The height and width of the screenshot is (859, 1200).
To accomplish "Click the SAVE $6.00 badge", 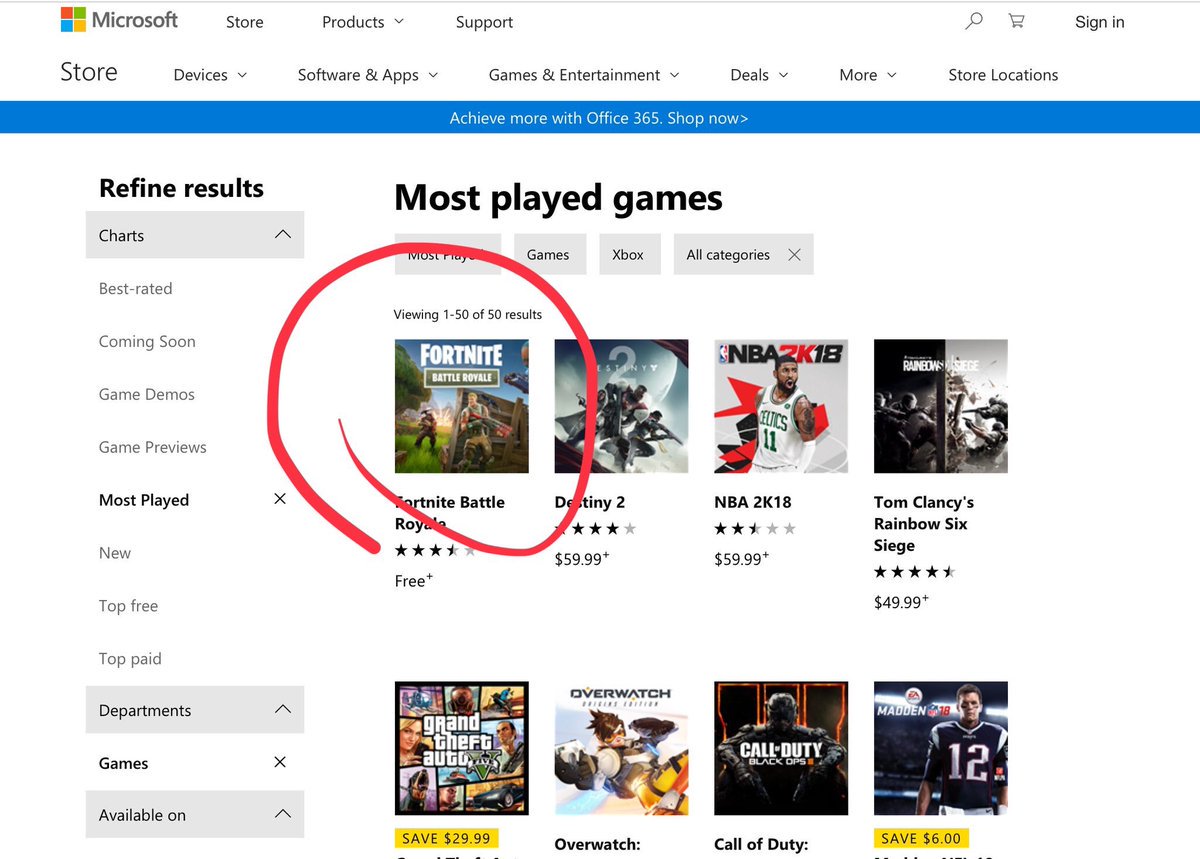I will 921,838.
